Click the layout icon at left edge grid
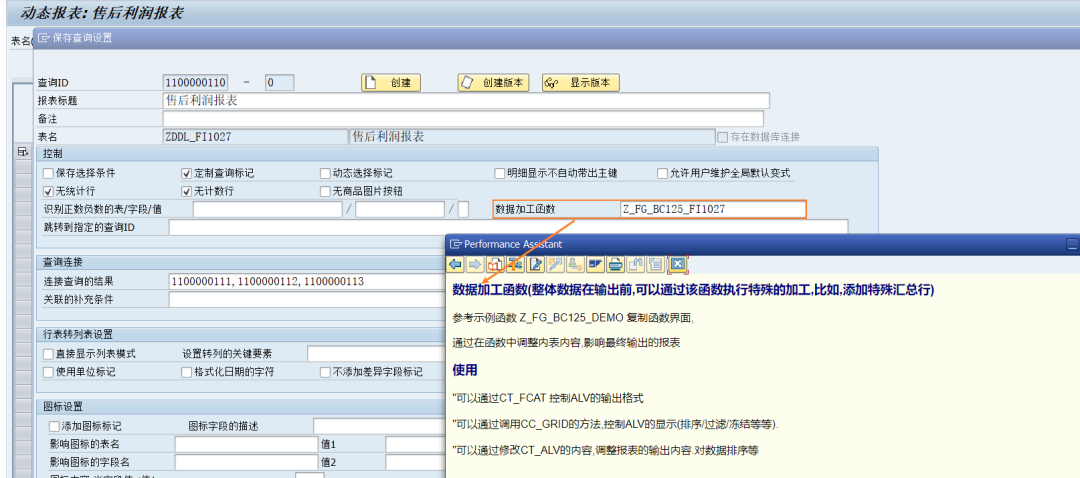1080x478 pixels. pos(22,152)
